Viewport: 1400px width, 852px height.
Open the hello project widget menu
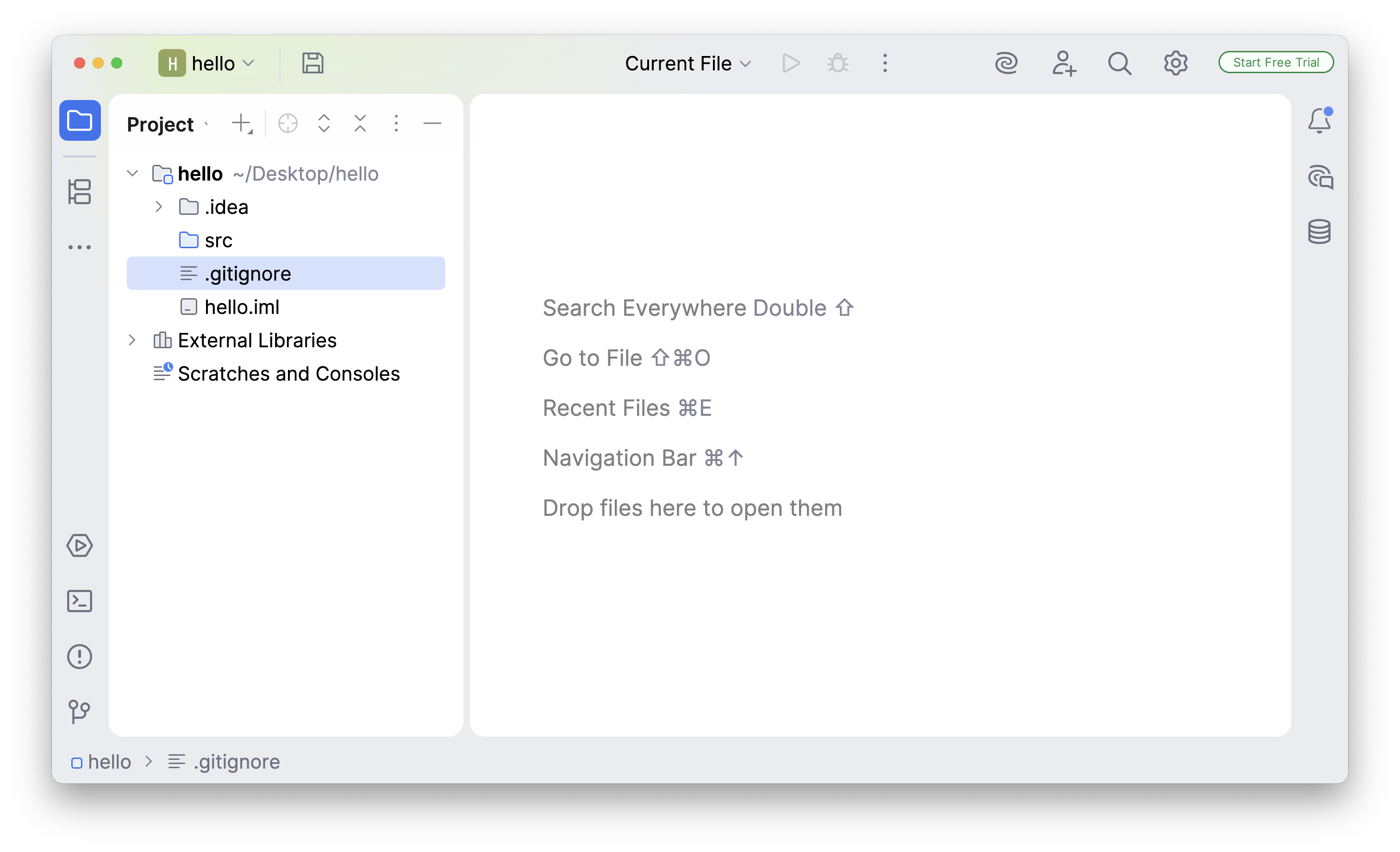click(x=209, y=63)
